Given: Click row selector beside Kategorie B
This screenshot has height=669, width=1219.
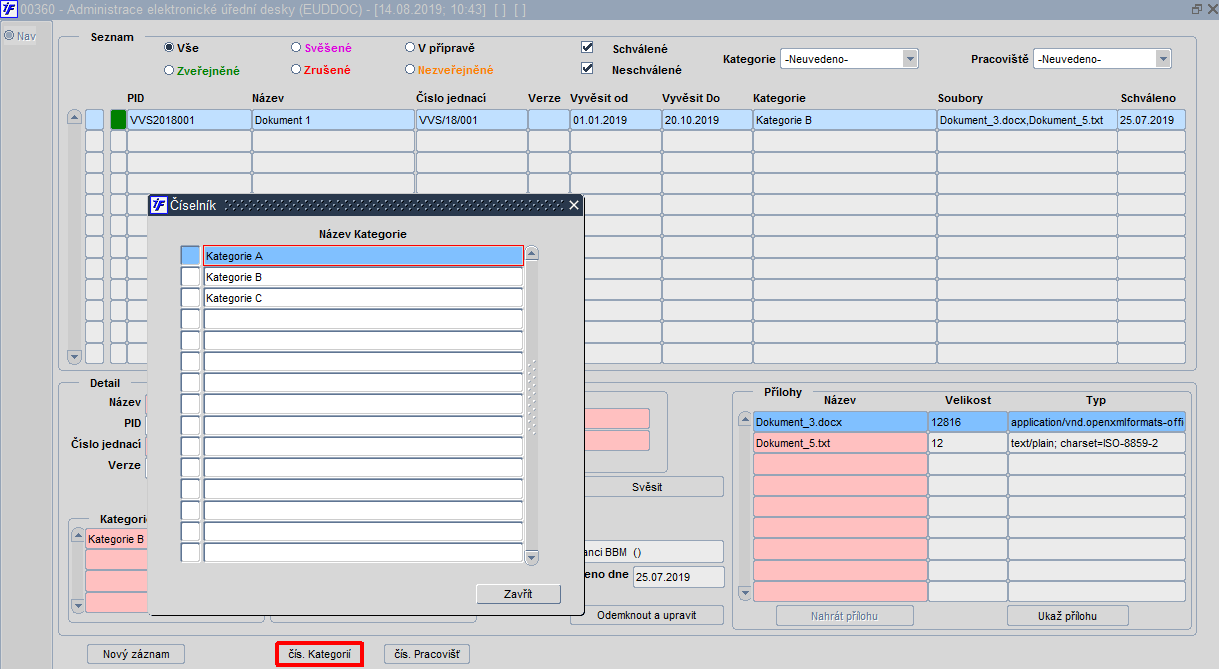Looking at the screenshot, I should (x=190, y=277).
